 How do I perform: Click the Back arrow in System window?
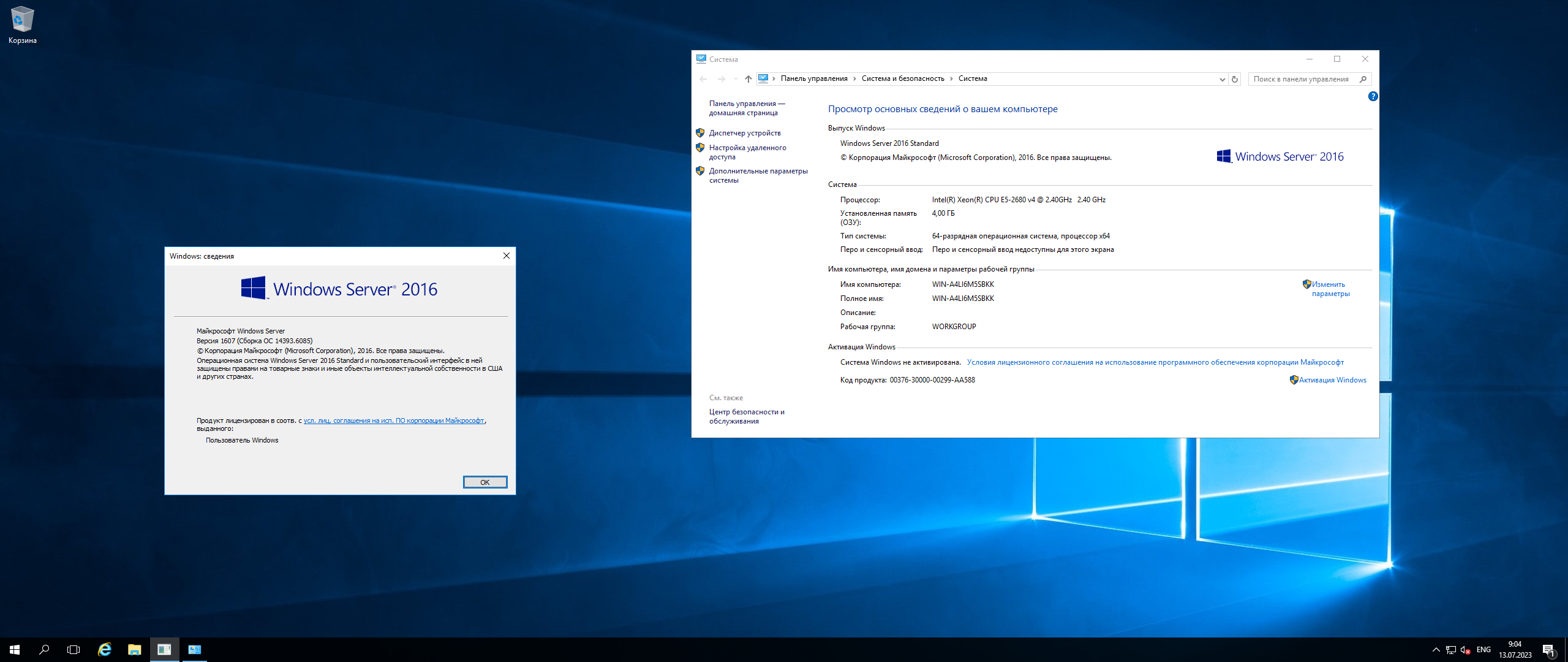703,79
